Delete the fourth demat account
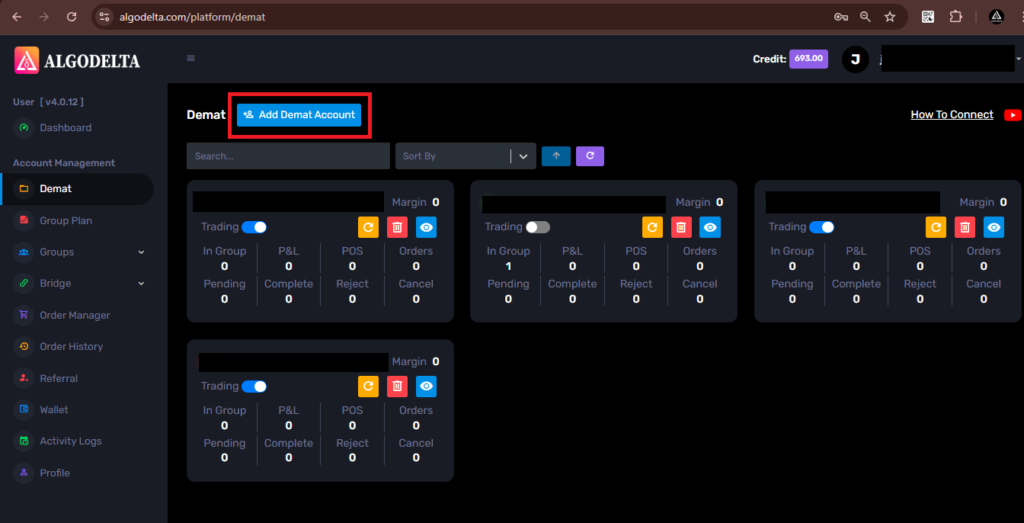 tap(397, 387)
